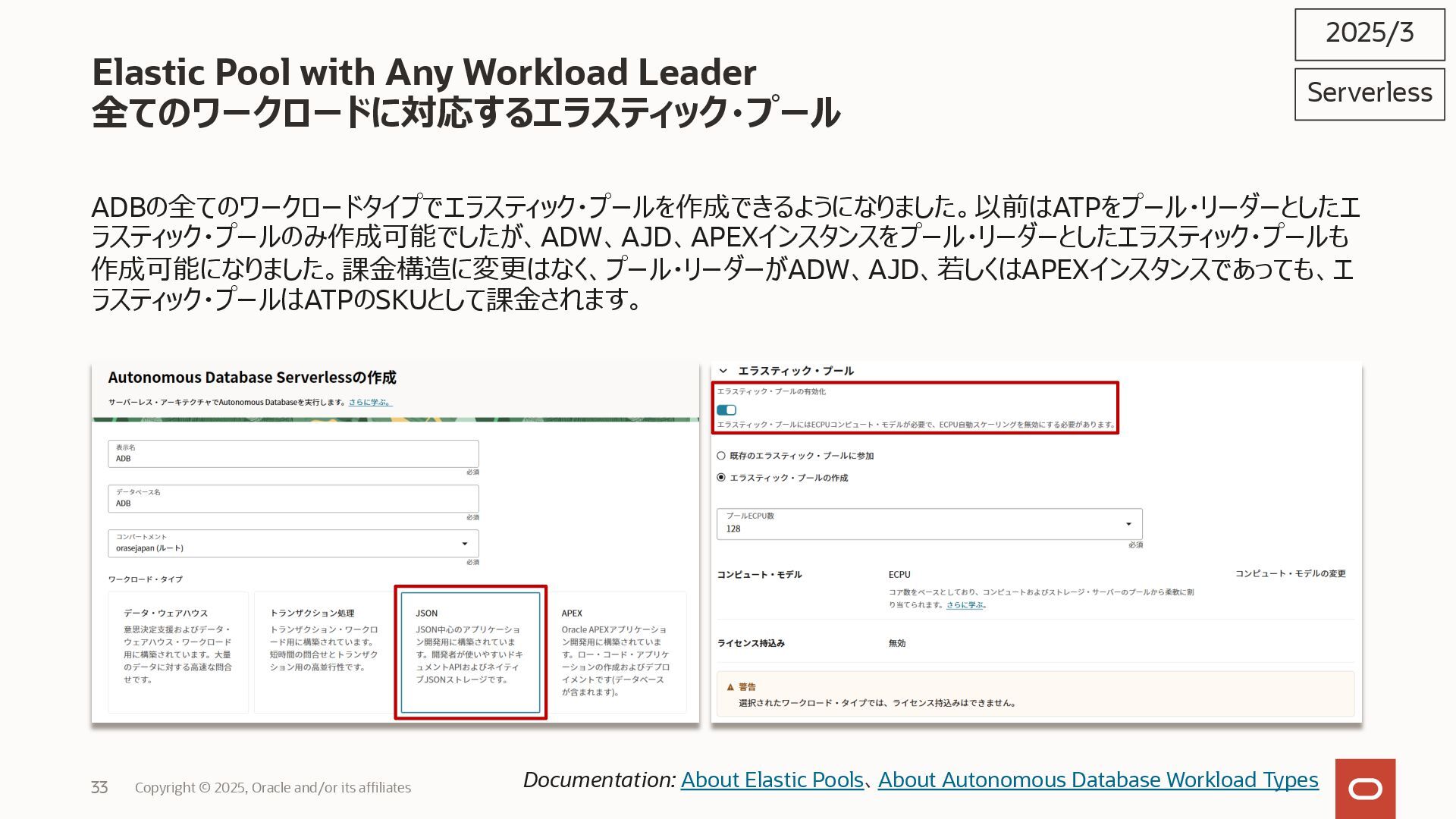The width and height of the screenshot is (1456, 819).
Task: Click the さらに学ぶ link under the title
Action: (370, 403)
